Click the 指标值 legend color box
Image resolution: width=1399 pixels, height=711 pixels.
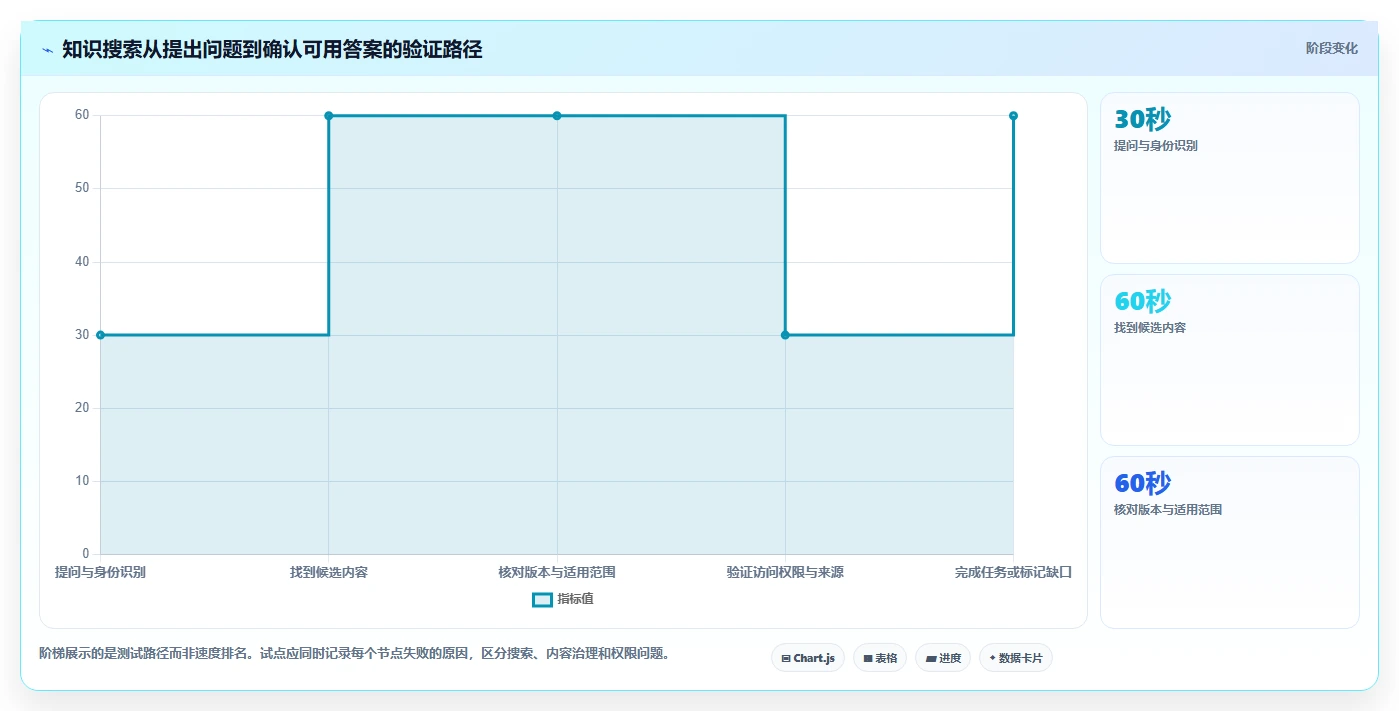542,600
